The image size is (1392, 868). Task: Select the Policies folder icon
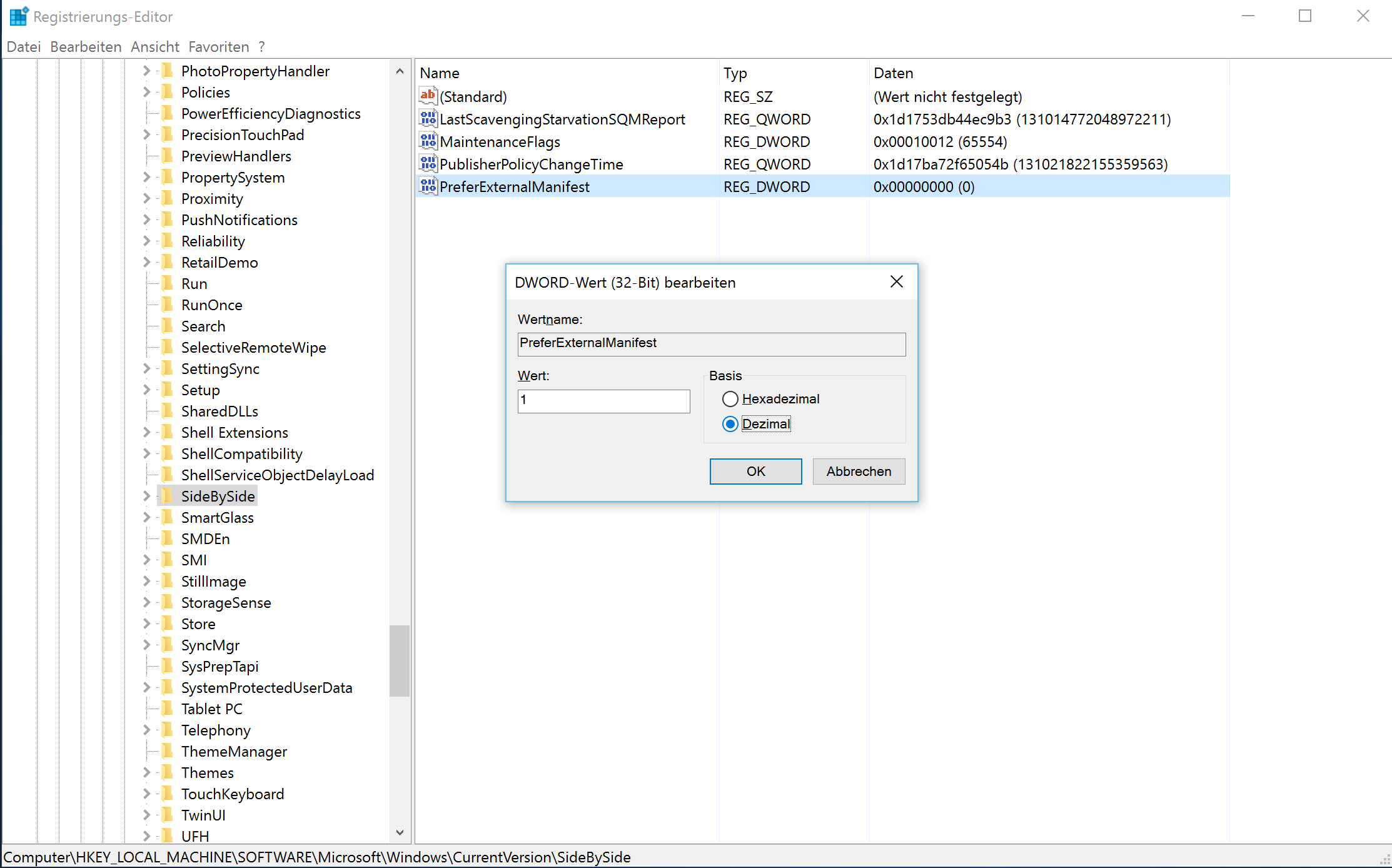167,92
